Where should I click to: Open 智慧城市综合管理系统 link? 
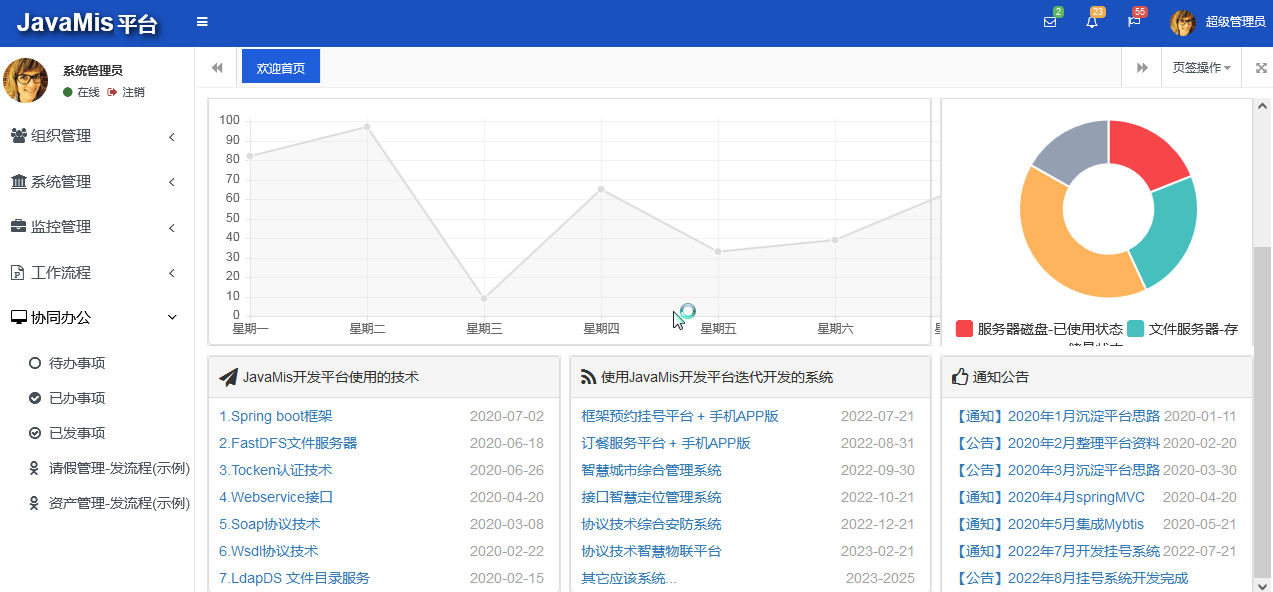[651, 470]
